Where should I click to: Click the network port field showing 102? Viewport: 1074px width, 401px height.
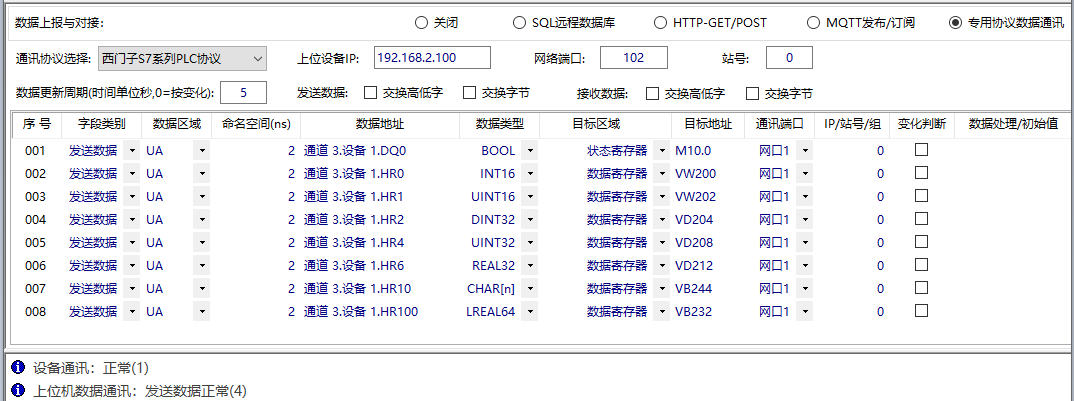[x=633, y=59]
